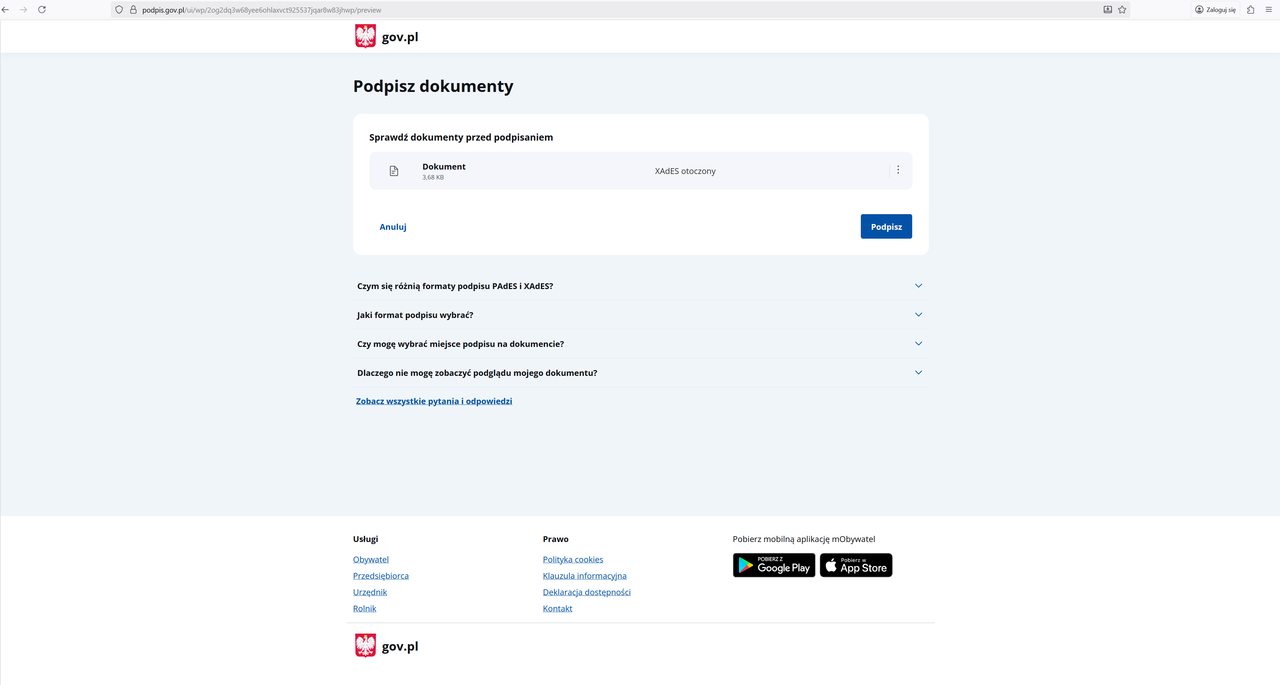The image size is (1280, 685).
Task: Click the document file icon beside Dokument
Action: tap(394, 171)
